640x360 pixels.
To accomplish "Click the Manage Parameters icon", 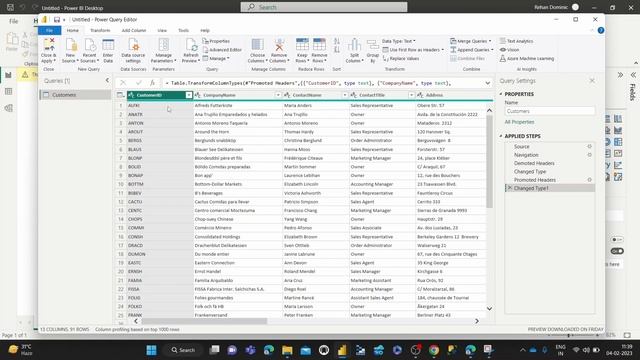I will pos(164,45).
